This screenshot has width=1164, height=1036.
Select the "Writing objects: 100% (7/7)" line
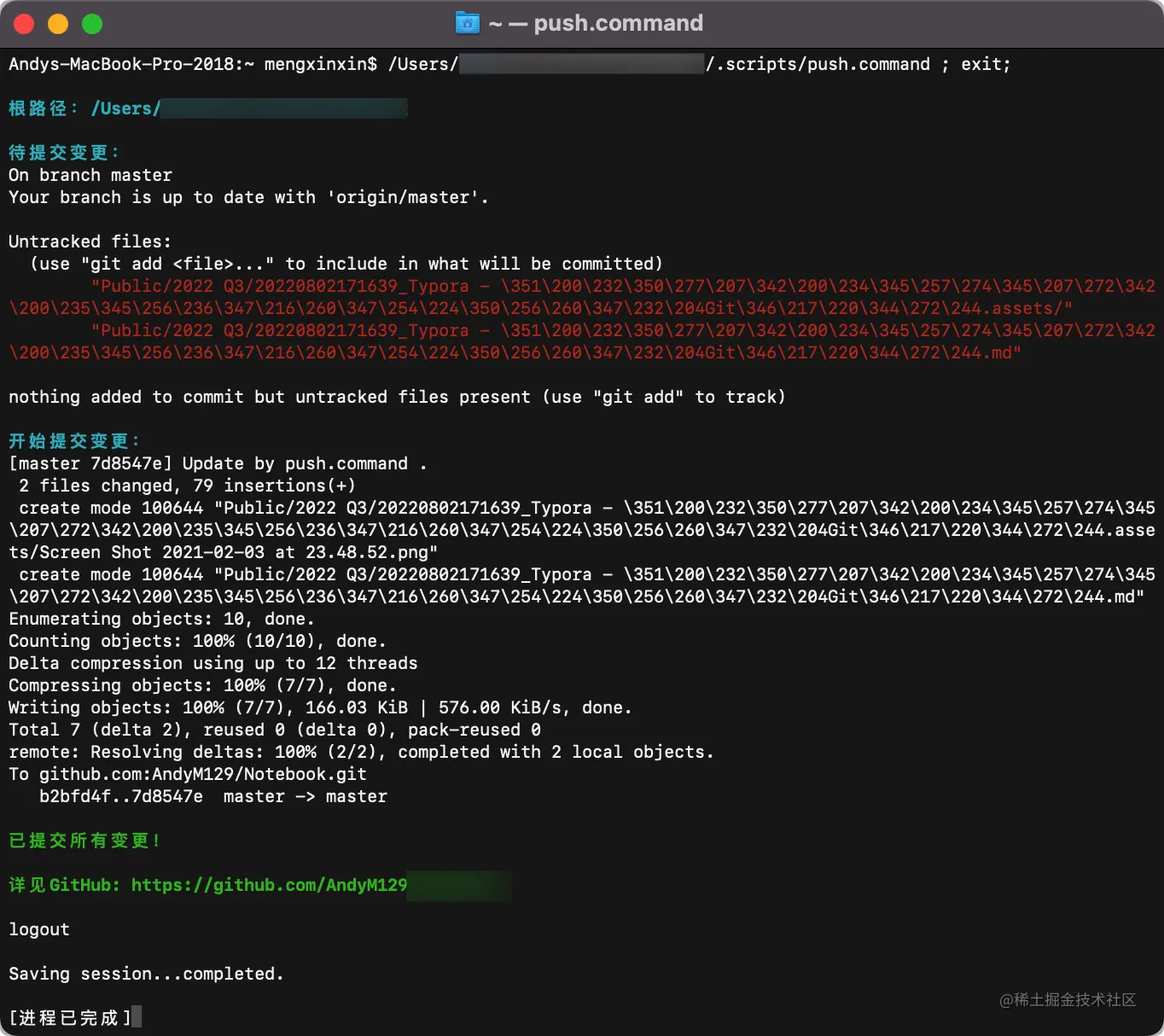320,707
